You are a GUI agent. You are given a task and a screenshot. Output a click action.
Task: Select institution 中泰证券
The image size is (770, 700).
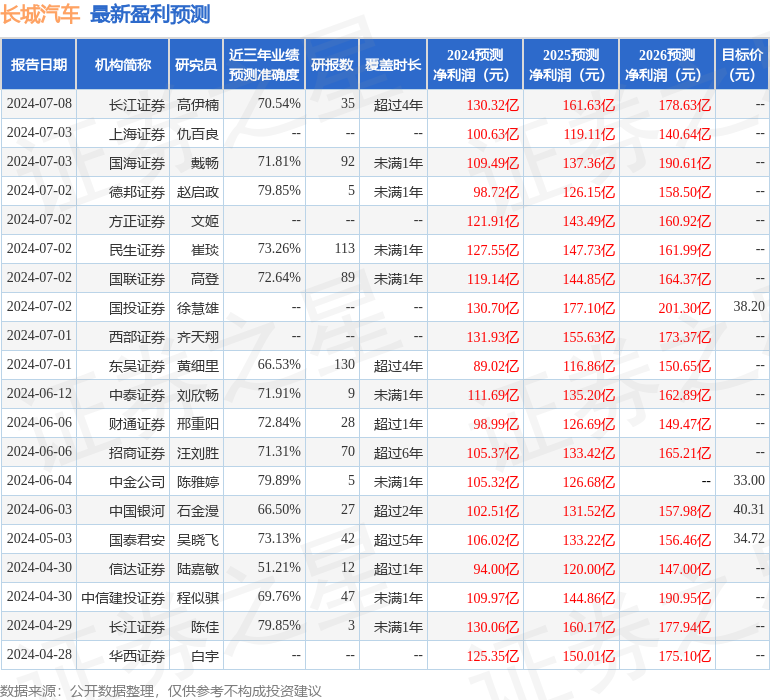(137, 394)
